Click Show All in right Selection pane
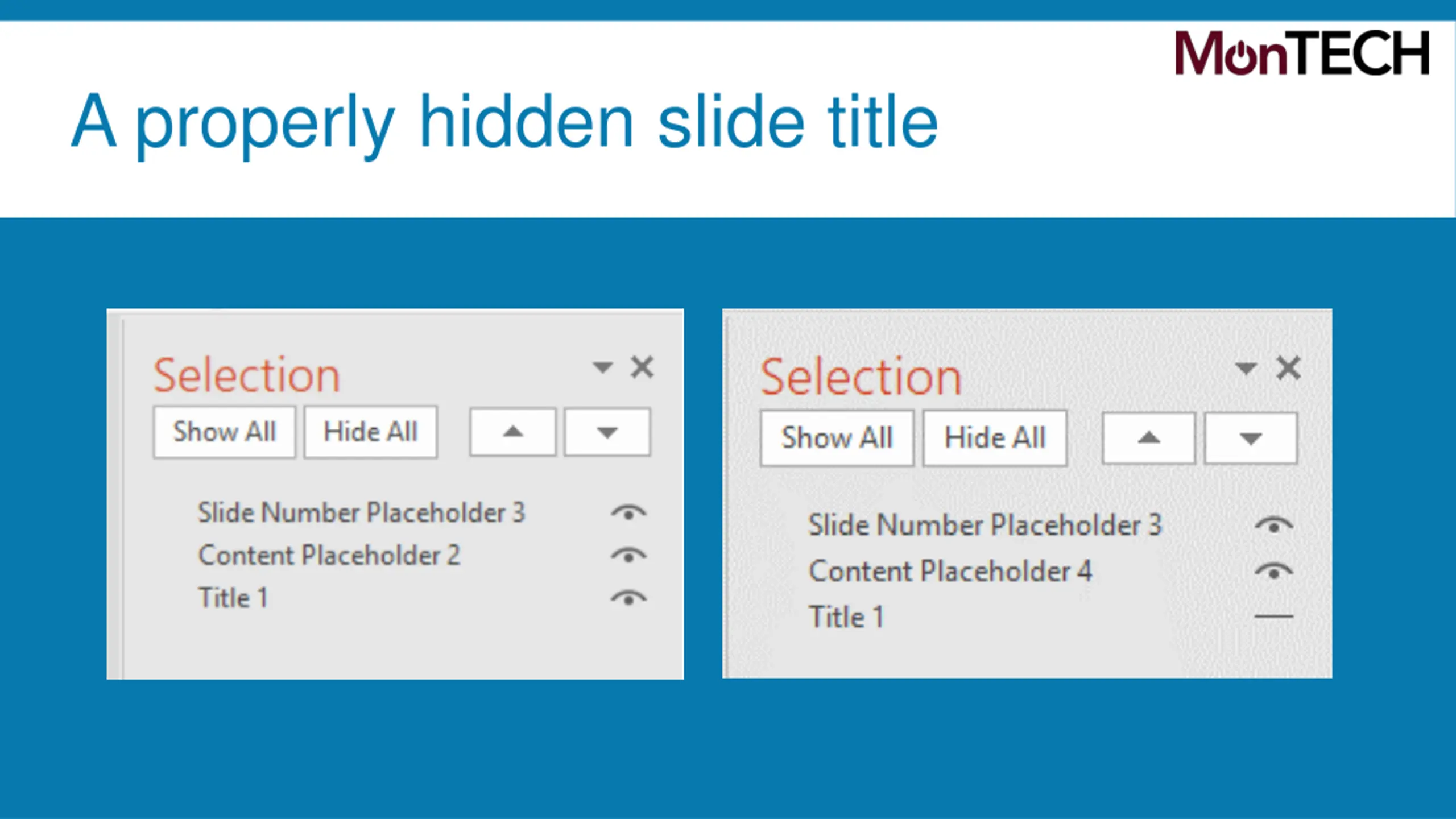The width and height of the screenshot is (1456, 819). 837,438
